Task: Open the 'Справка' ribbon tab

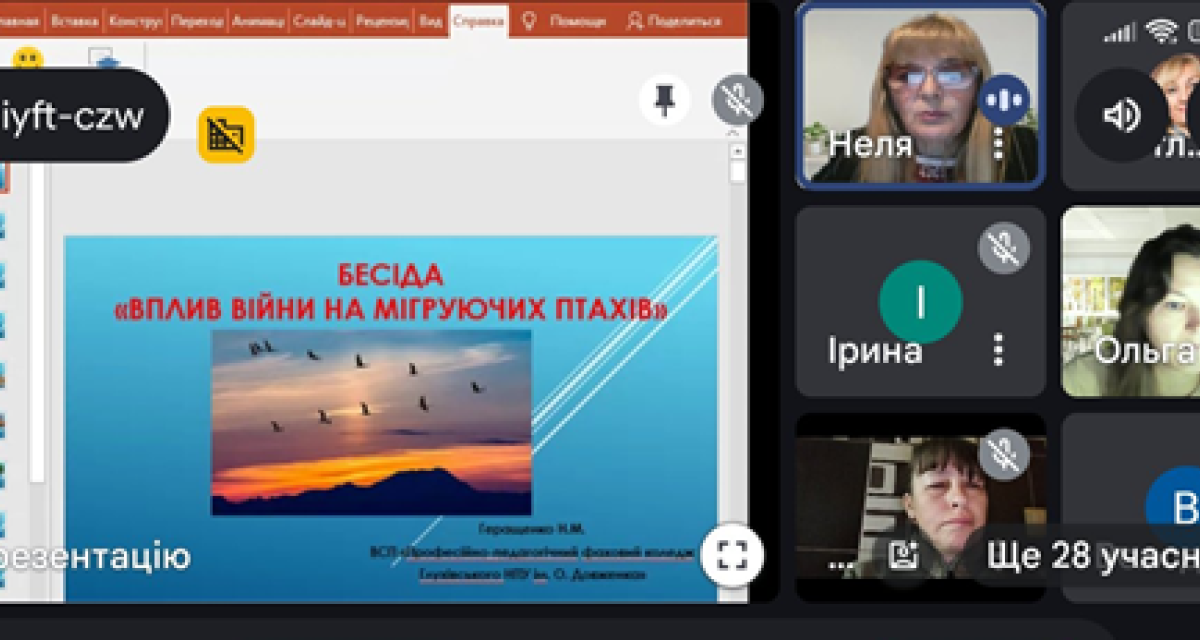Action: coord(478,20)
